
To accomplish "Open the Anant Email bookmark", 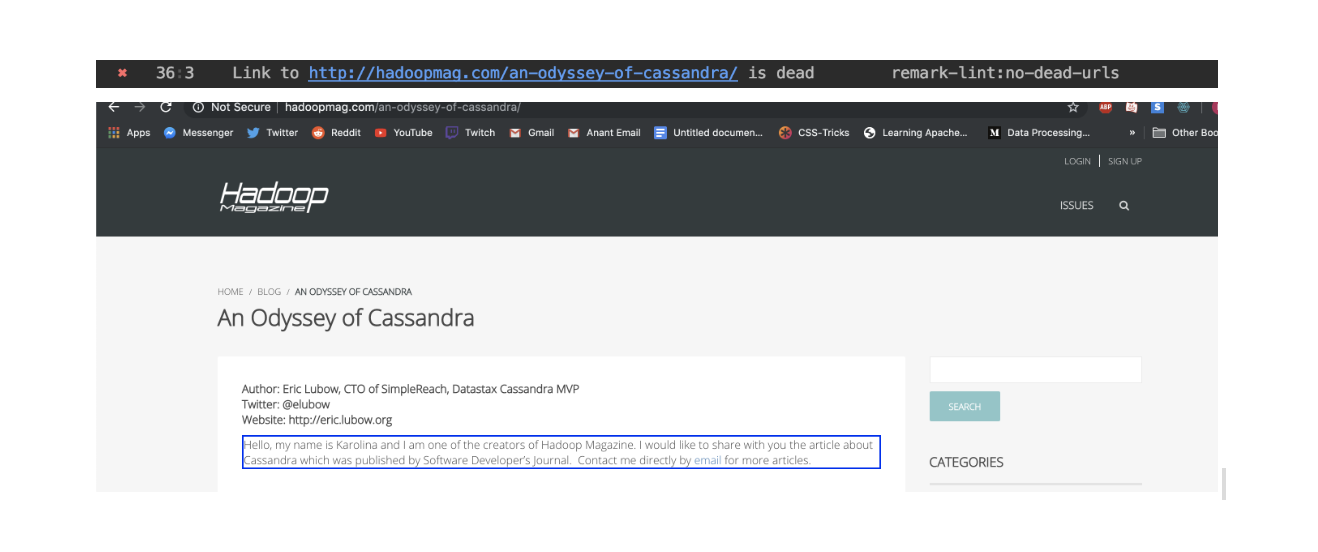I will [x=604, y=132].
